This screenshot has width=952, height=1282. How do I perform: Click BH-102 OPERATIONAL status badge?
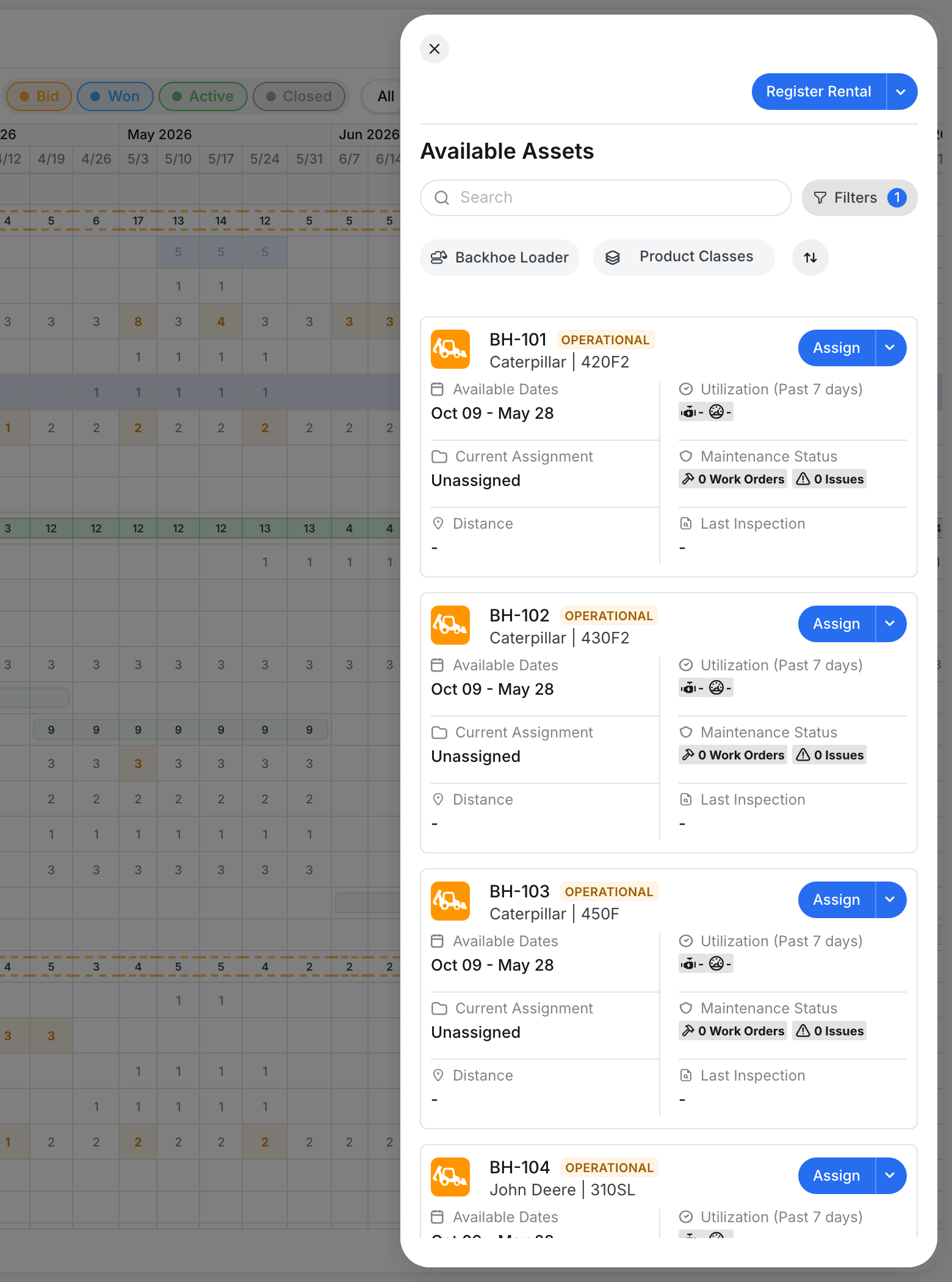609,616
